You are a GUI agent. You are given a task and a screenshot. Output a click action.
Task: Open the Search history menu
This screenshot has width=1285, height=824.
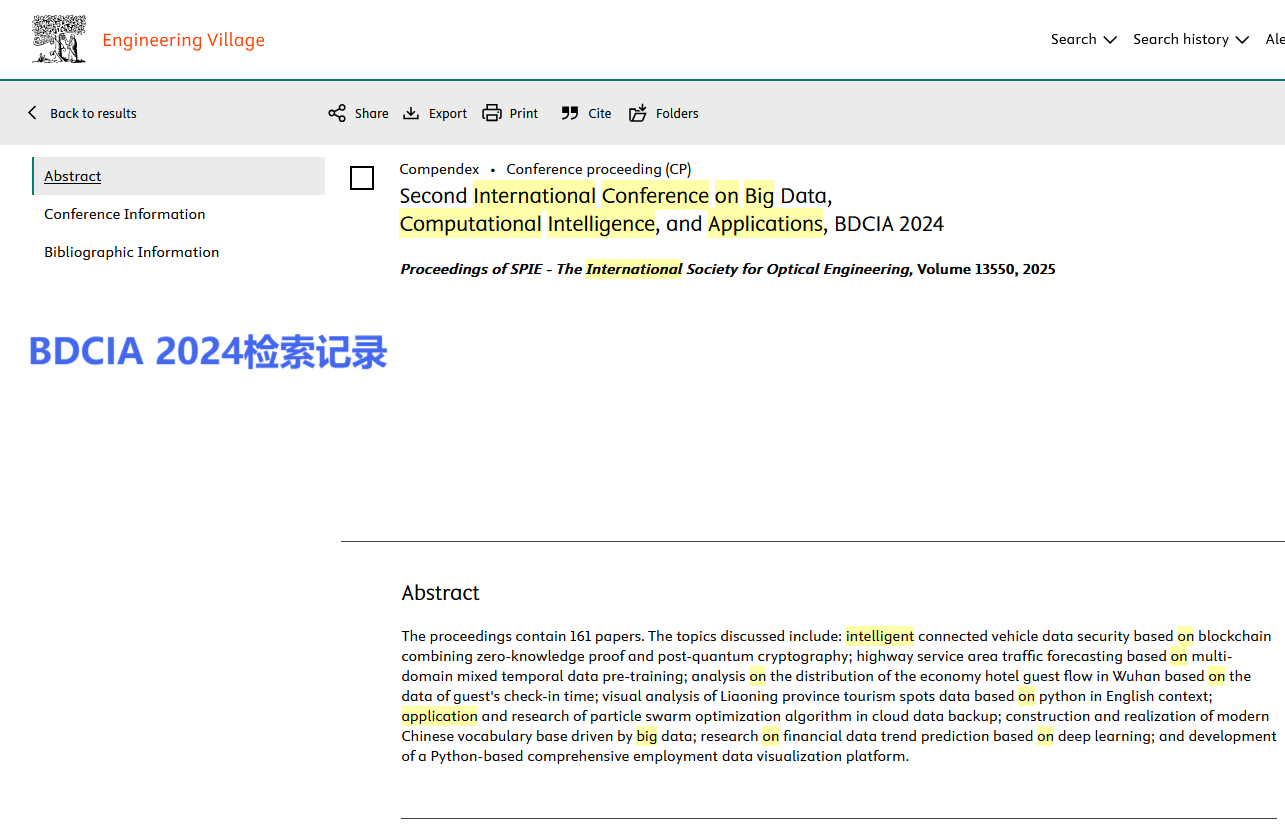point(1181,39)
